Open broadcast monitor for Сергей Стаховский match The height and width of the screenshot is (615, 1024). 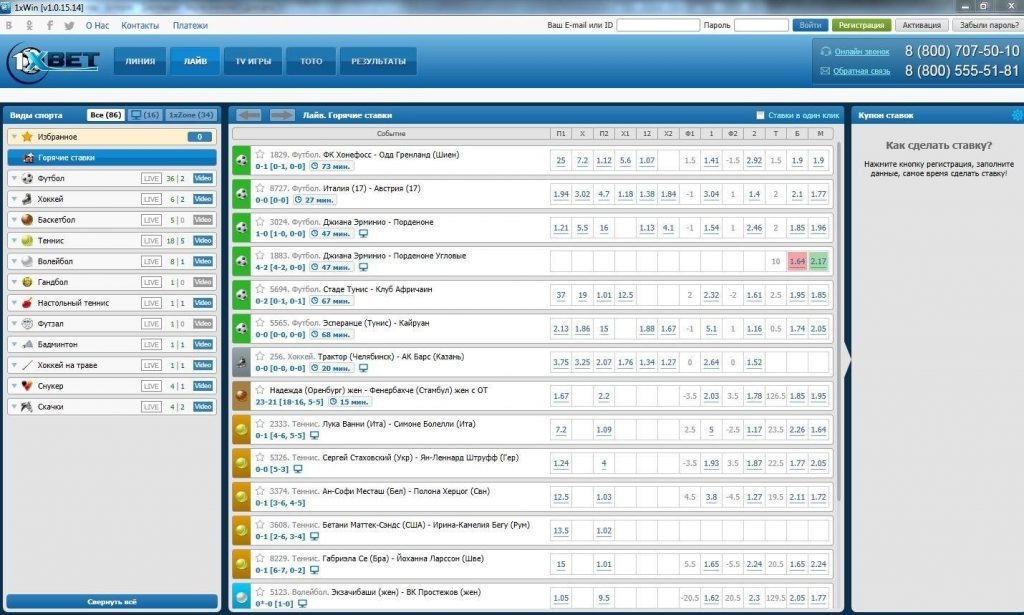(x=298, y=469)
